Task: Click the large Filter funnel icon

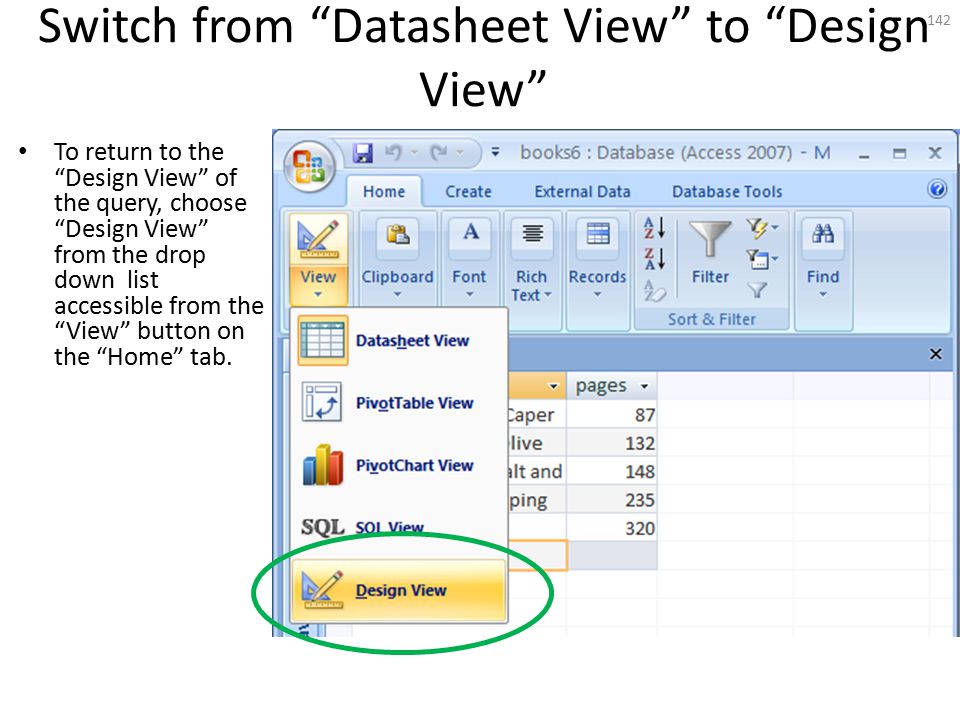Action: pyautogui.click(x=710, y=239)
